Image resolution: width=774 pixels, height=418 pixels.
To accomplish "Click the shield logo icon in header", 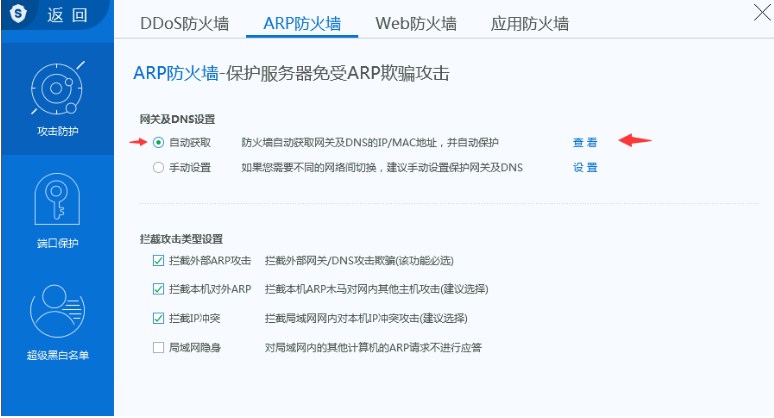I will pyautogui.click(x=18, y=16).
